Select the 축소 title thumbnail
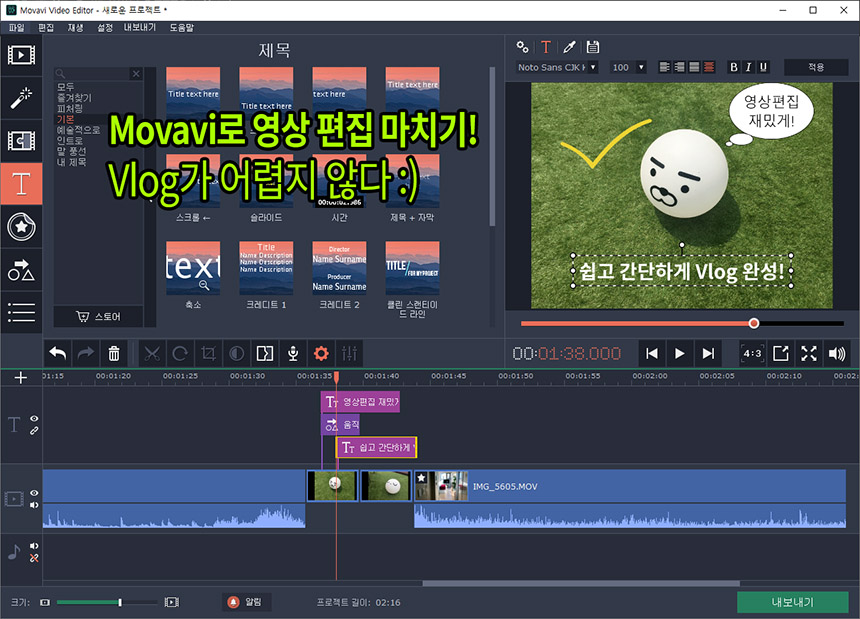 [x=193, y=268]
